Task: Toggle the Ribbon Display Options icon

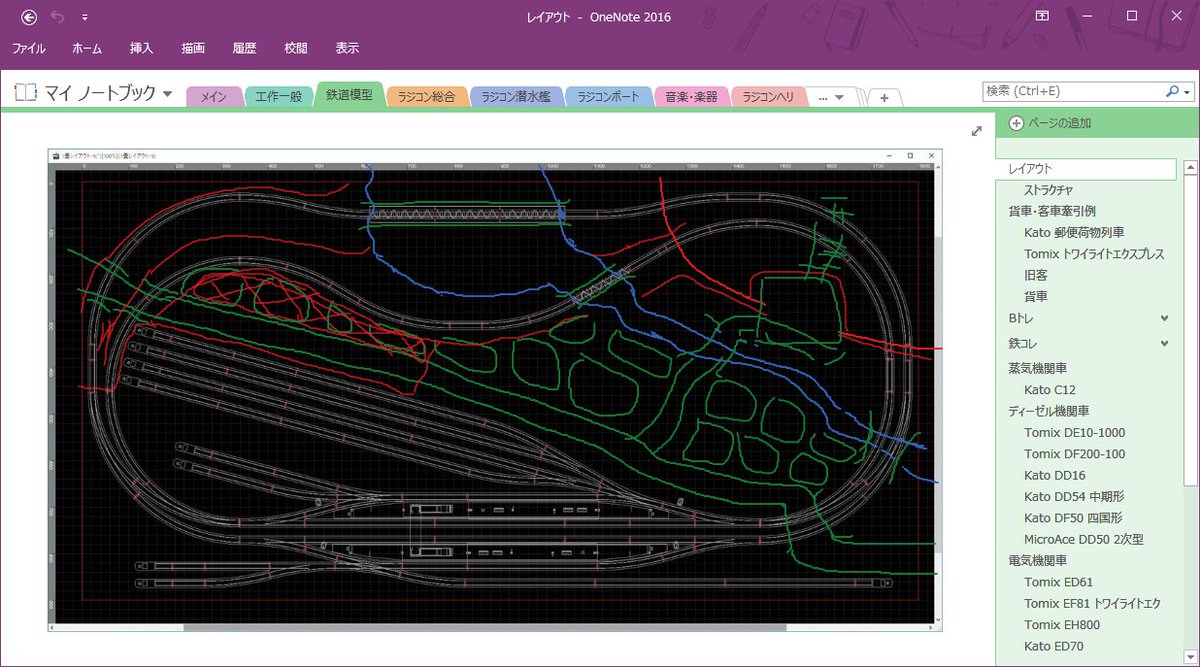Action: [x=1042, y=16]
